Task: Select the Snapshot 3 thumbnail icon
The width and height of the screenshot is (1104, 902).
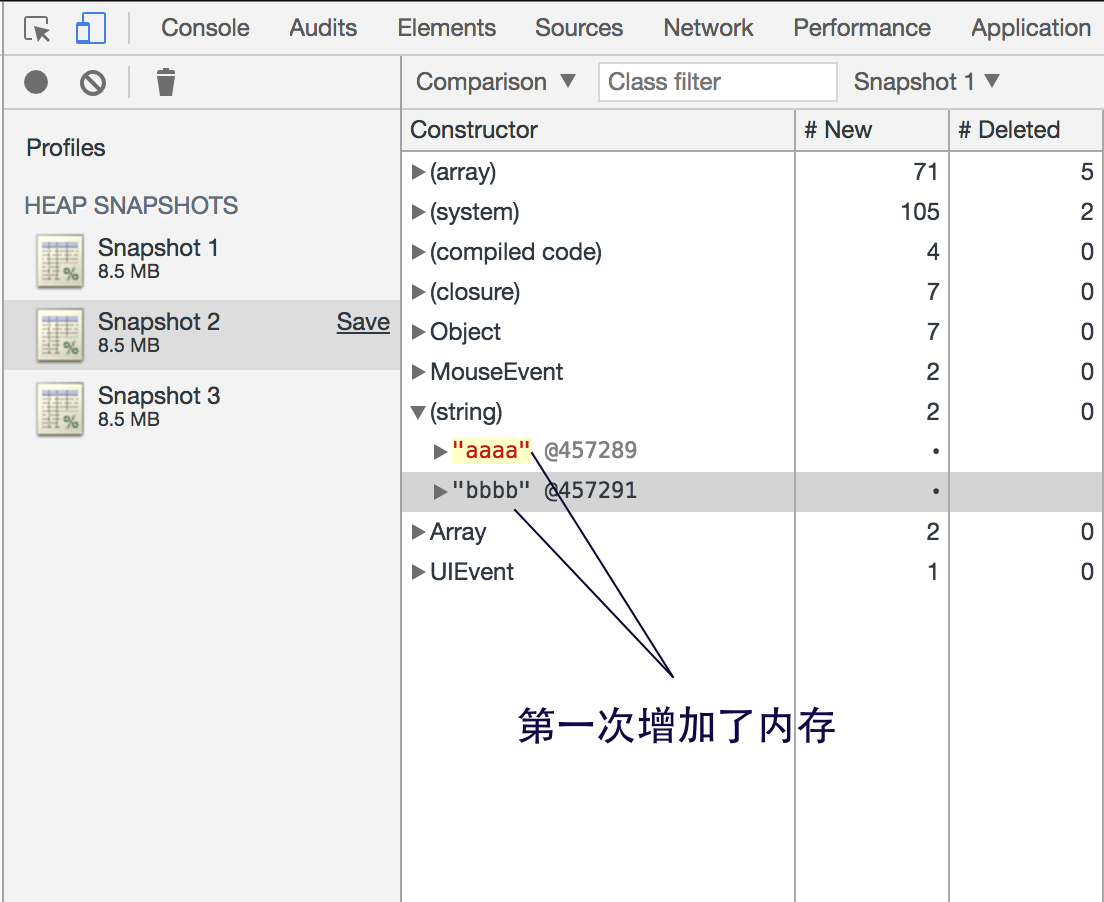Action: [x=60, y=408]
